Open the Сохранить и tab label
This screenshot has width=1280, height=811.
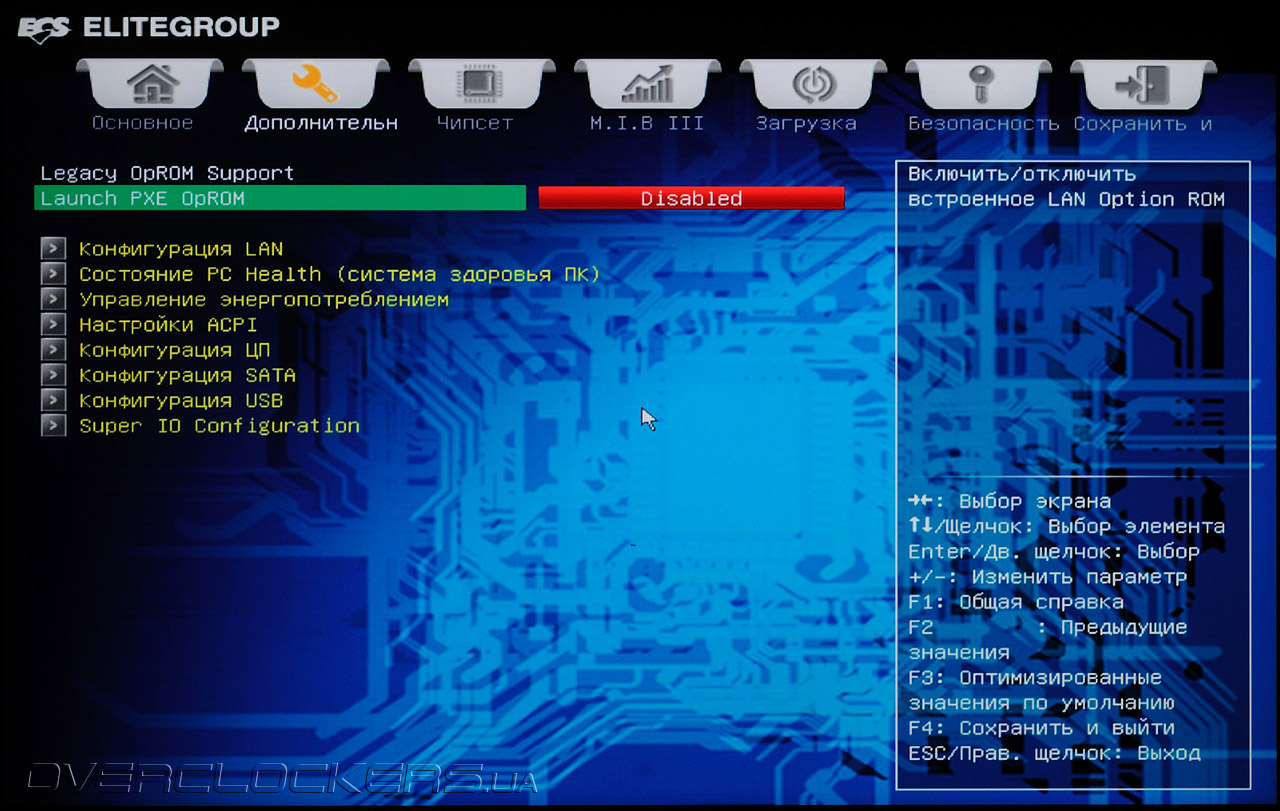coord(1143,123)
